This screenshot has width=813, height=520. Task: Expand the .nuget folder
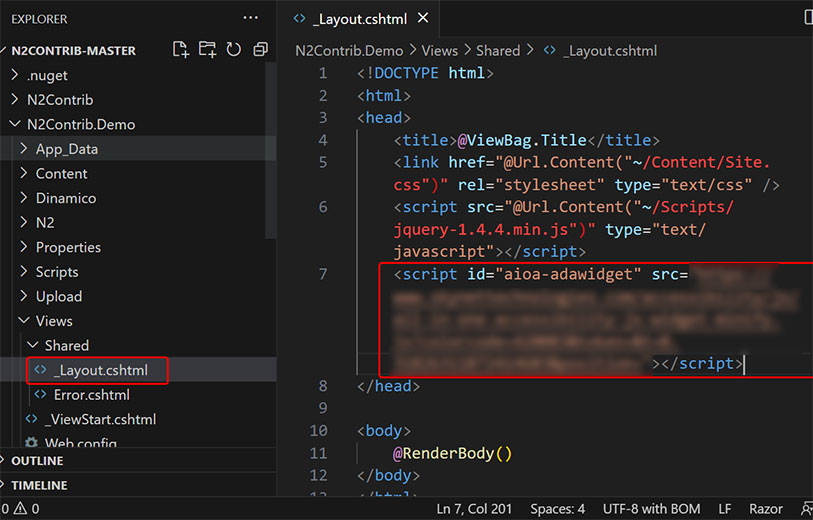click(x=15, y=75)
